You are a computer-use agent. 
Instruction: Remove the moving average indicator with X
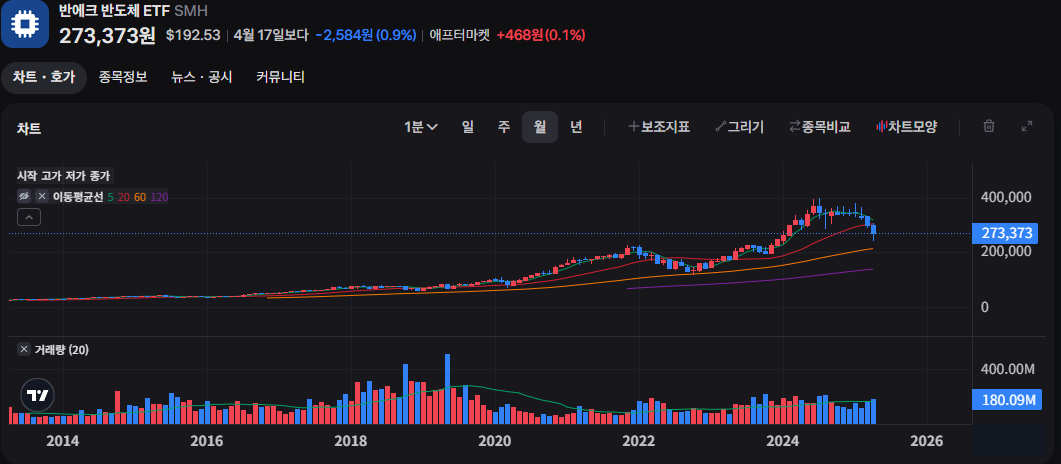(42, 197)
